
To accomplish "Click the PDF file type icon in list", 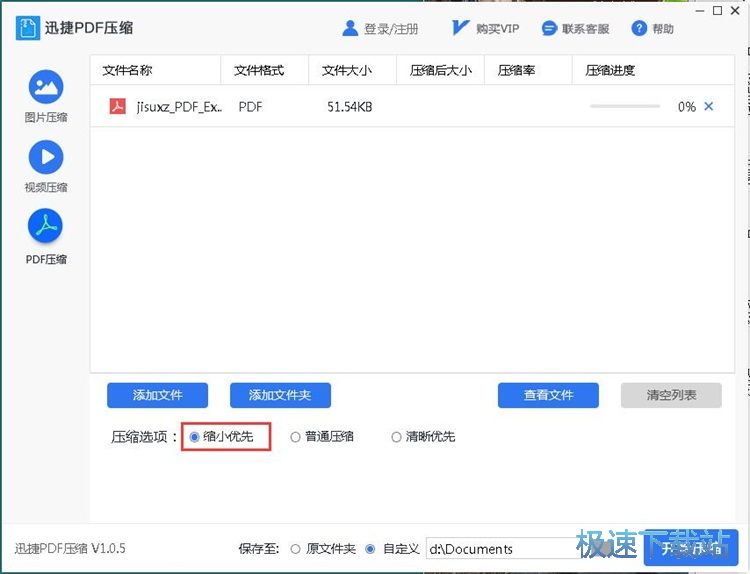I will coord(118,106).
